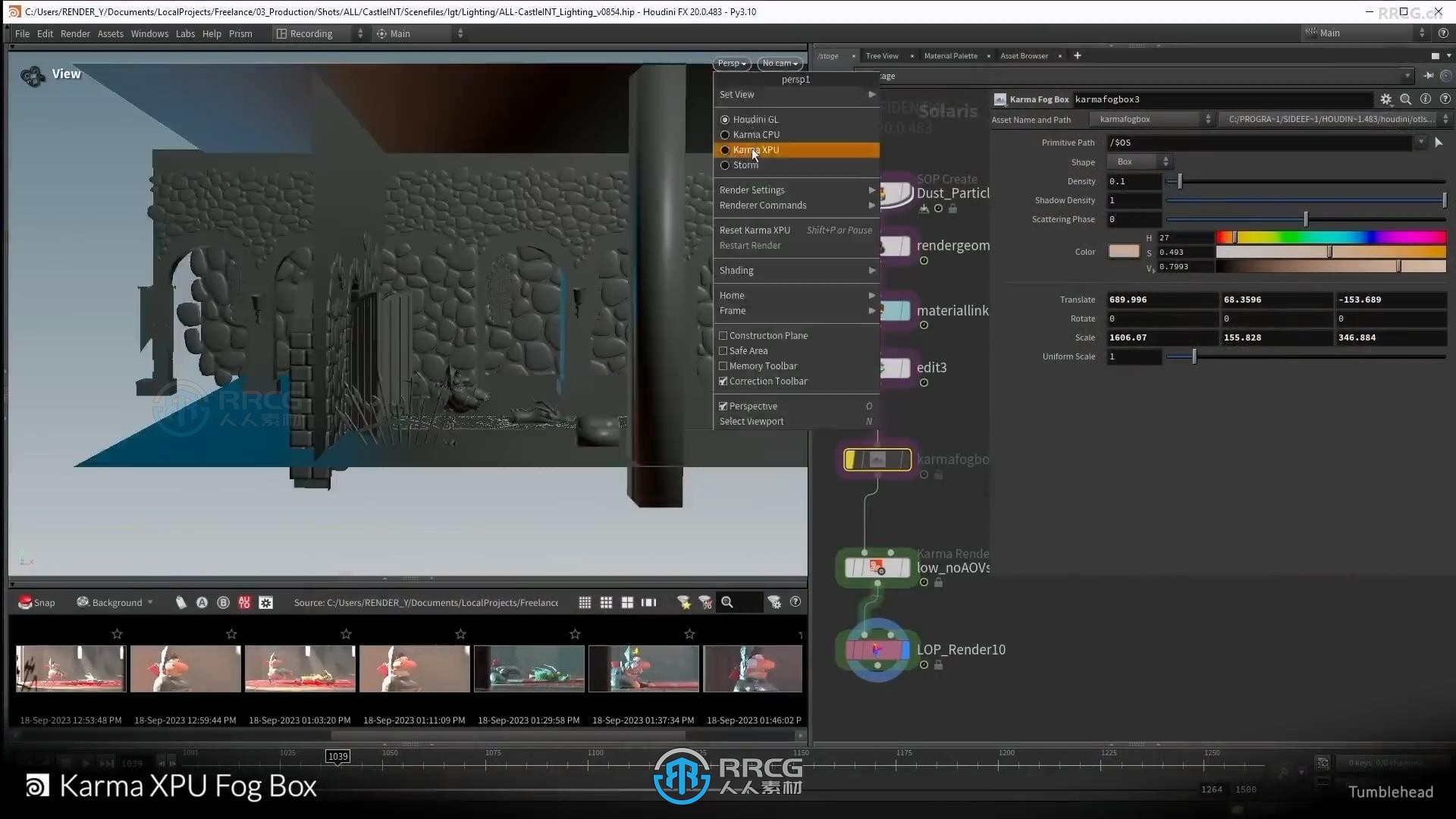1456x819 pixels.
Task: Open the Persp viewport dropdown
Action: 732,64
